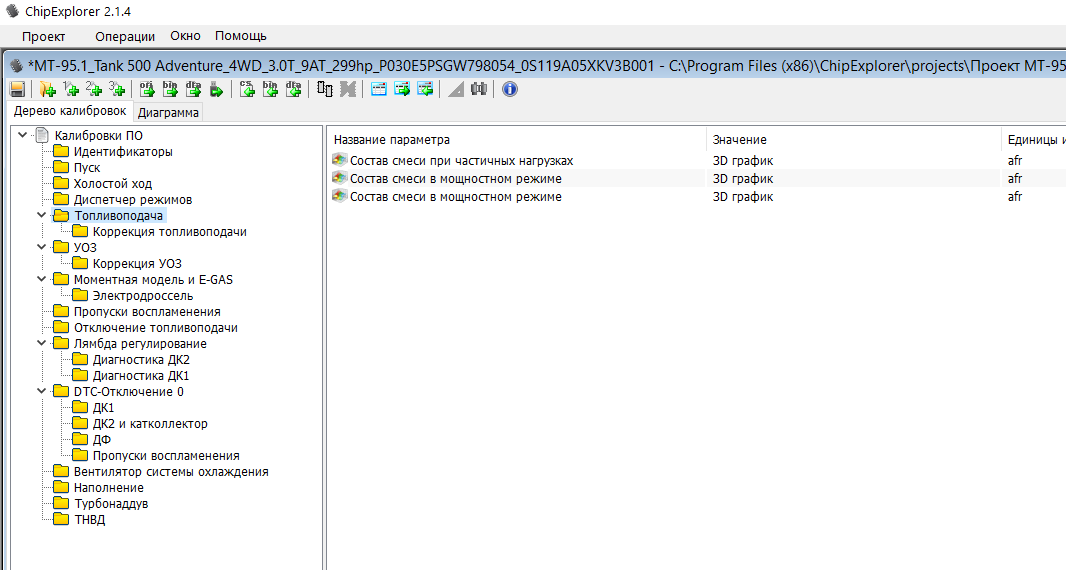Viewport: 1066px width, 570px height.
Task: Click the '1+' add item toolbar icon
Action: [x=71, y=89]
